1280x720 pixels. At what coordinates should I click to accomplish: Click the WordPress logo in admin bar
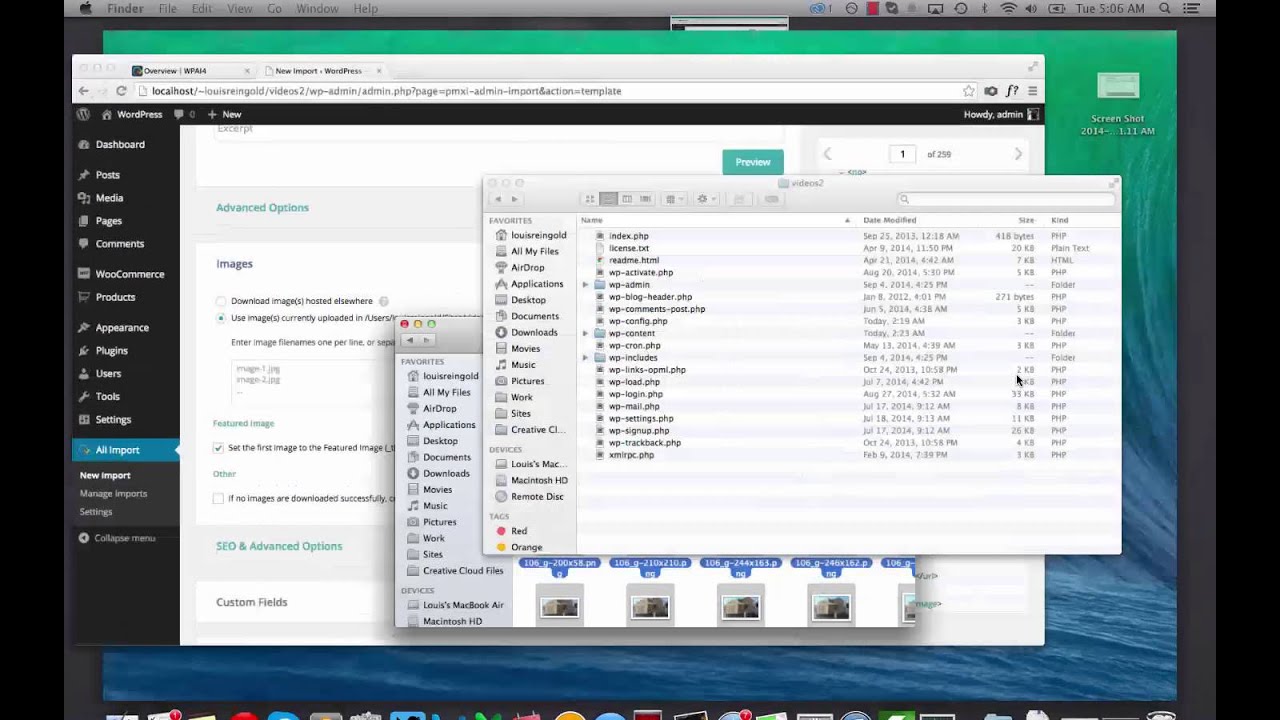(x=84, y=114)
